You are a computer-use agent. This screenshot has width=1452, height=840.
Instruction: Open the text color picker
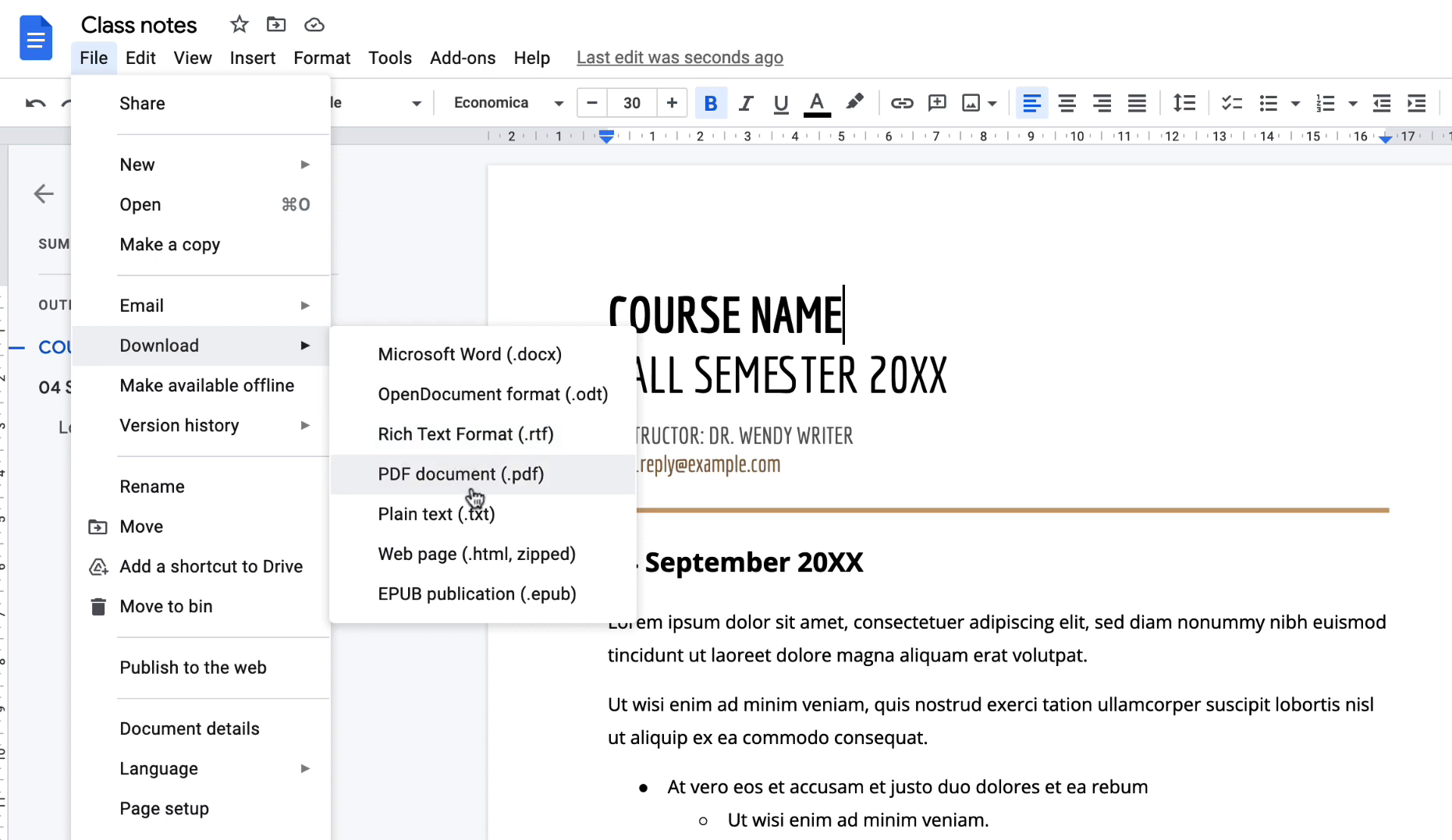817,103
